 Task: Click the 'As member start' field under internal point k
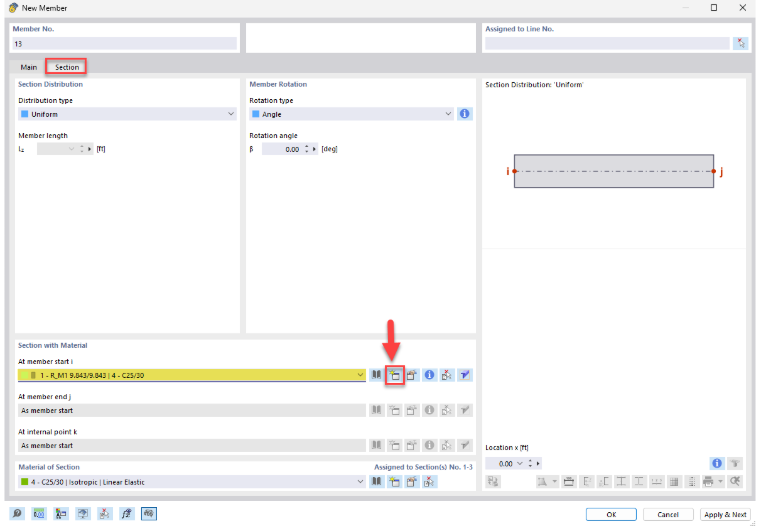(x=192, y=445)
